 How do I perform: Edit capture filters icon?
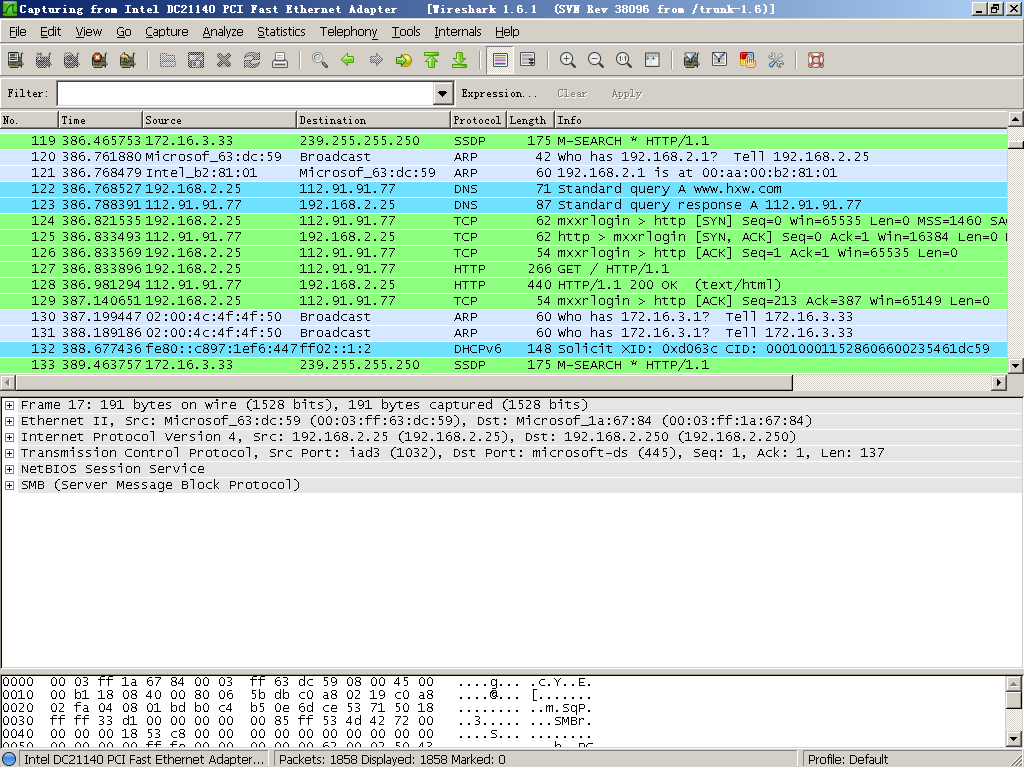[692, 60]
